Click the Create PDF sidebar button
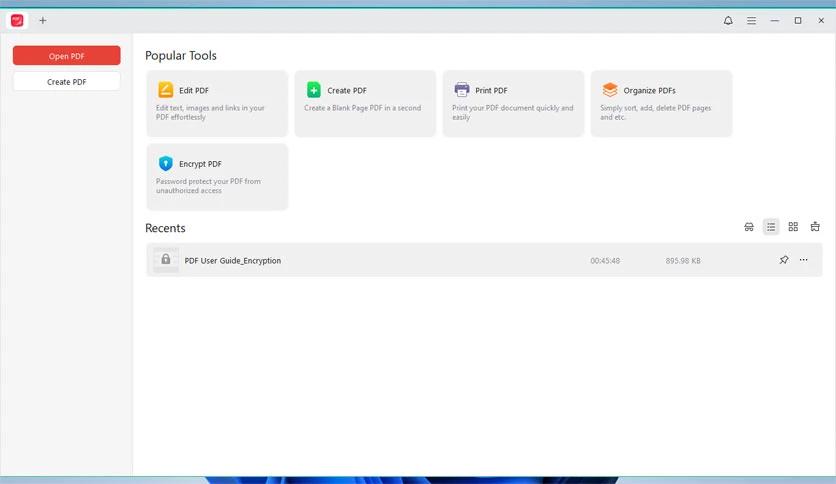 [67, 82]
